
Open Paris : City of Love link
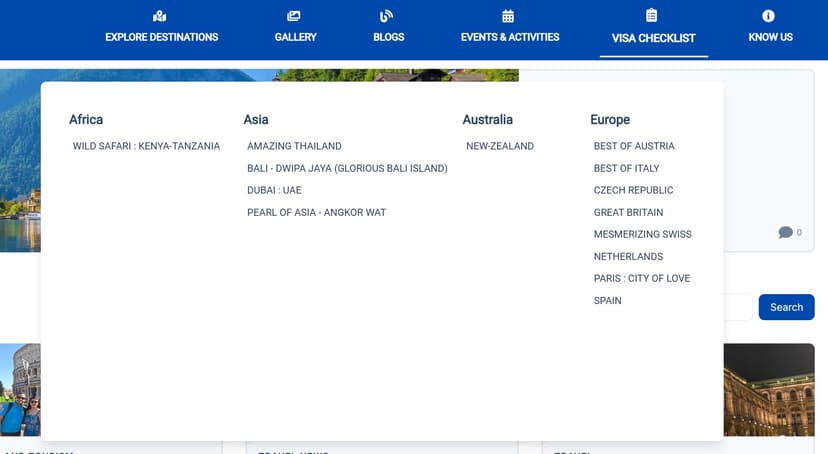[x=642, y=278]
